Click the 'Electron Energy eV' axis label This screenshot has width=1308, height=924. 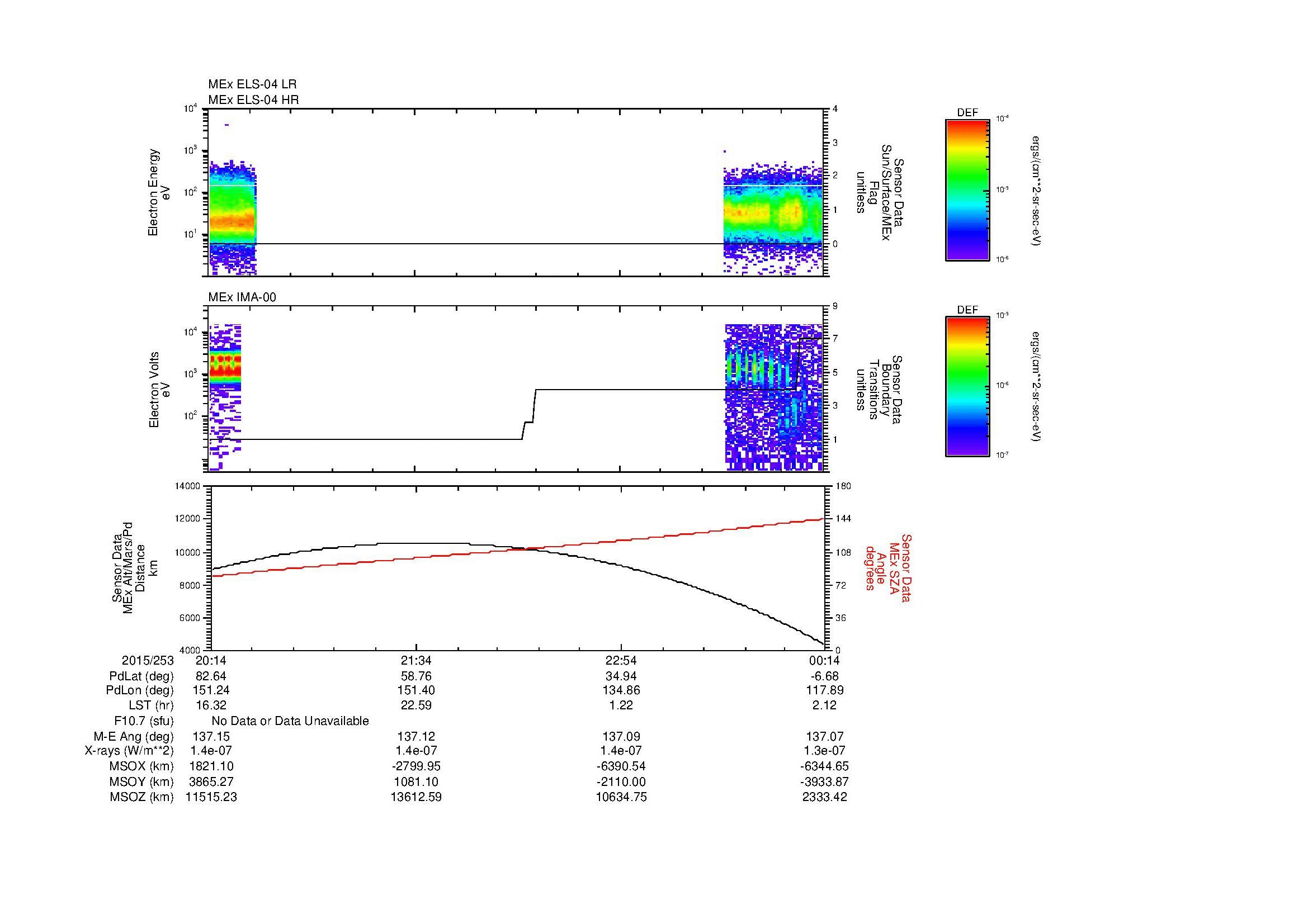pos(159,192)
